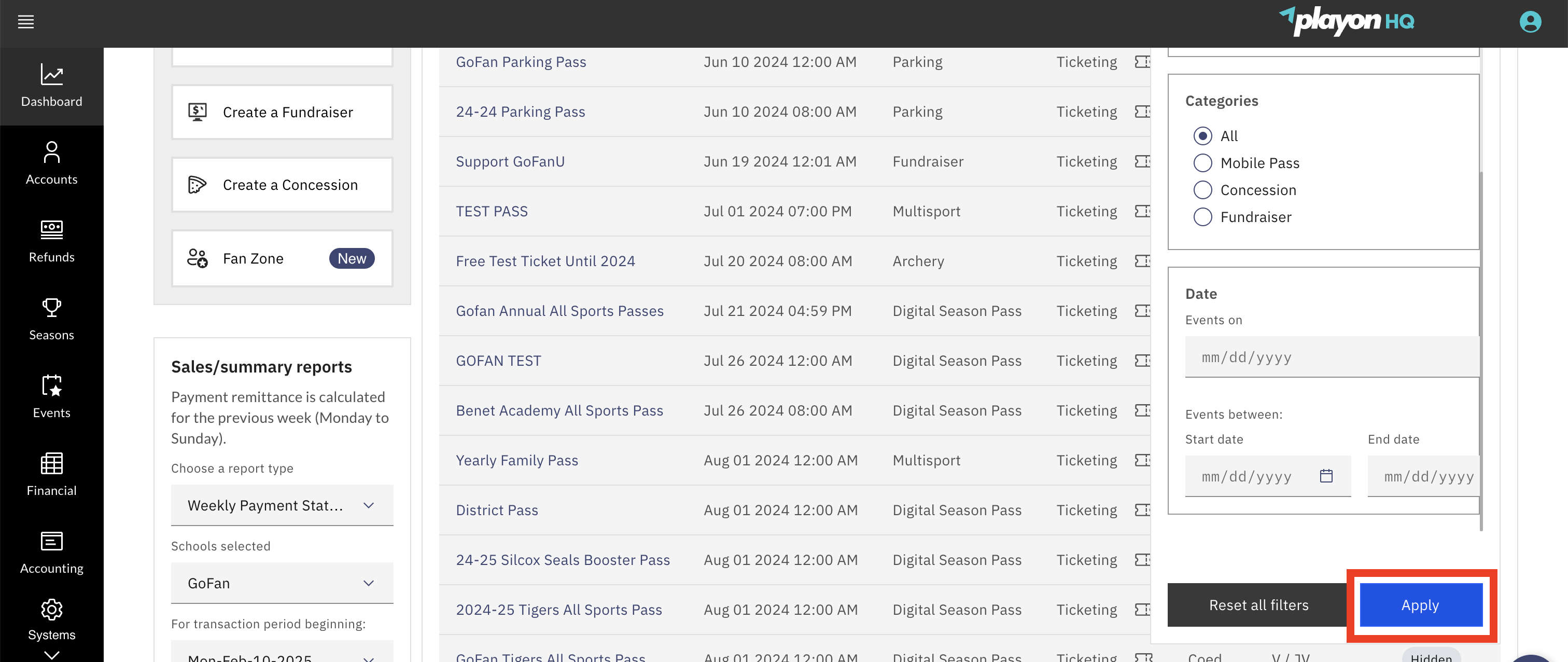Click ticket icon in District Pass row
The image size is (1568, 662).
click(x=1142, y=511)
